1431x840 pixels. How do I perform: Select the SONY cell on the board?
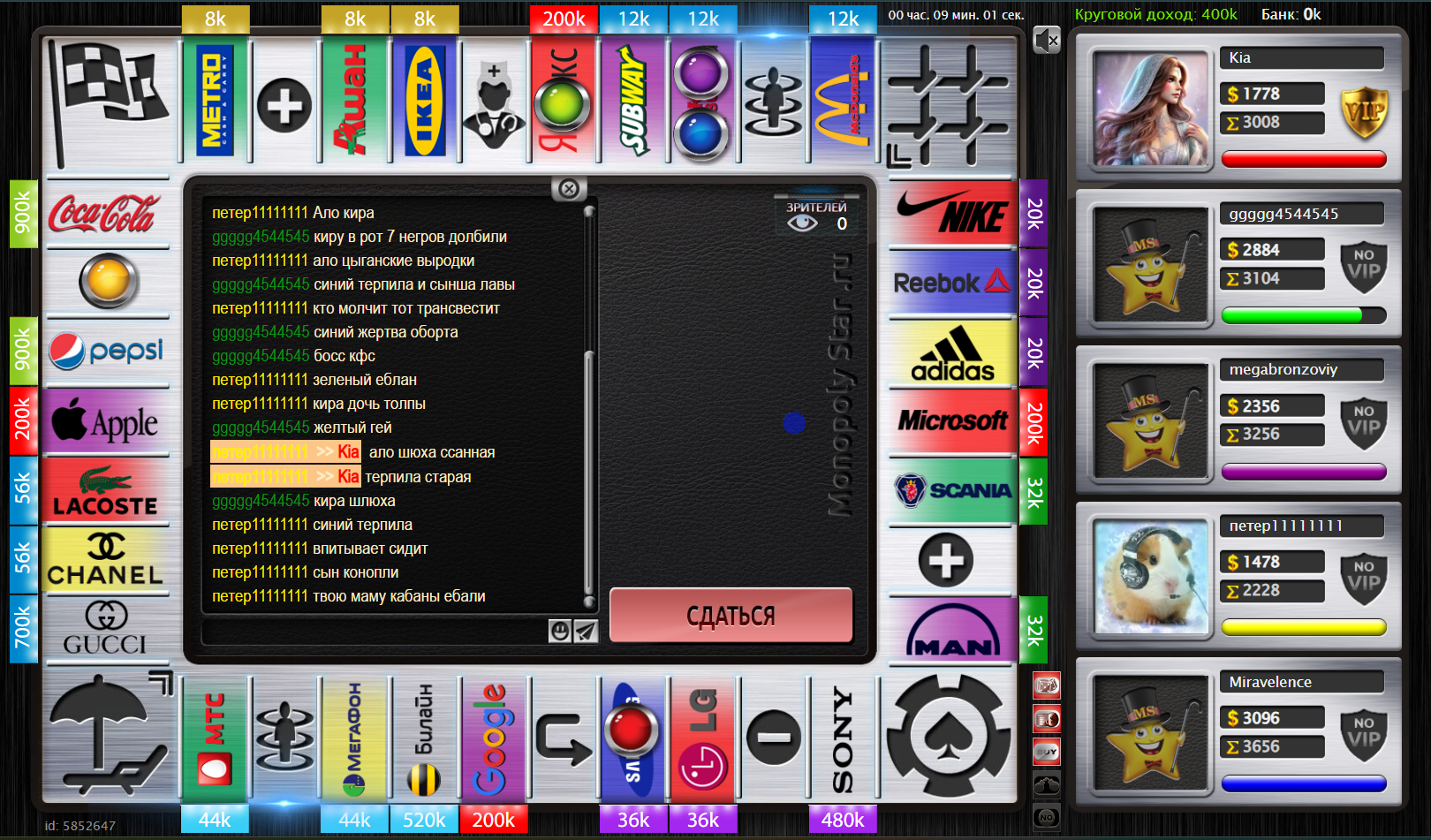click(843, 739)
